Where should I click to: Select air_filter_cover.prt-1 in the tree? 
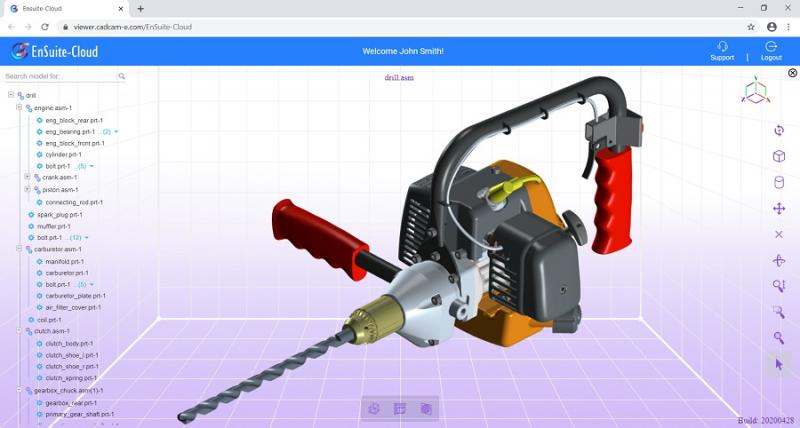[x=73, y=308]
